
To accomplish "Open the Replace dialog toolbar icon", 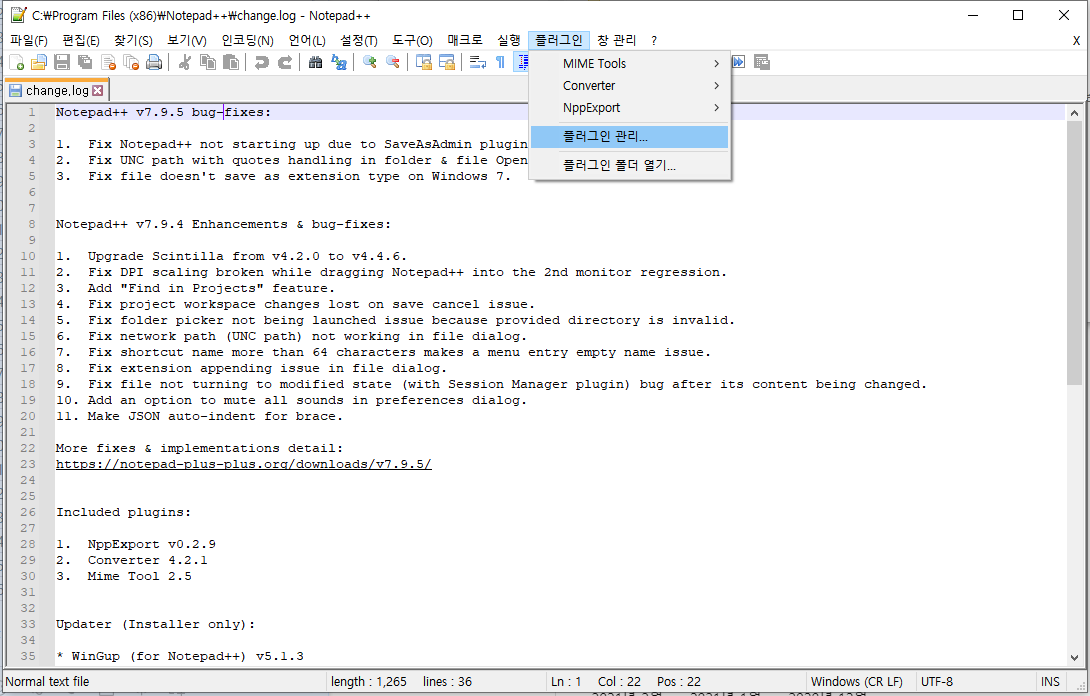I will [x=339, y=63].
